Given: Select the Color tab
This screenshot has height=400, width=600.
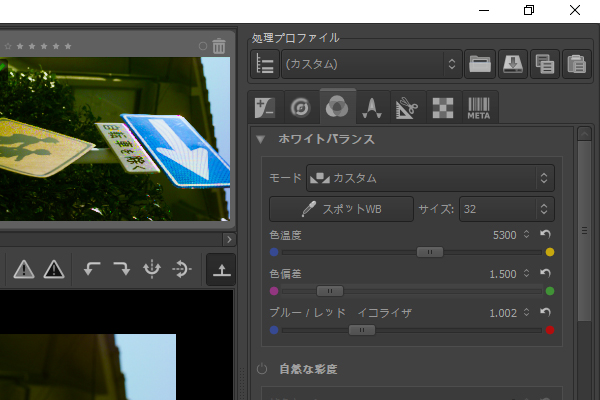Looking at the screenshot, I should click(337, 107).
